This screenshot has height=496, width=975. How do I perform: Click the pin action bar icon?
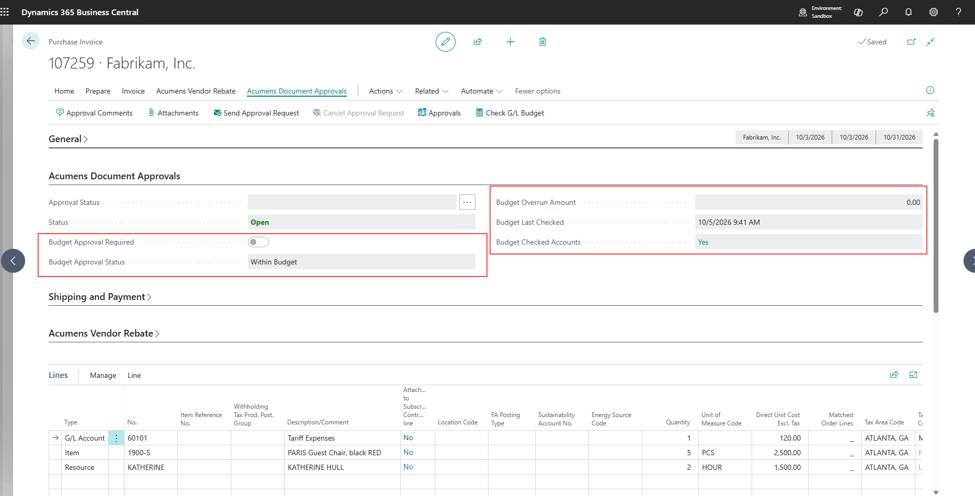tap(930, 113)
